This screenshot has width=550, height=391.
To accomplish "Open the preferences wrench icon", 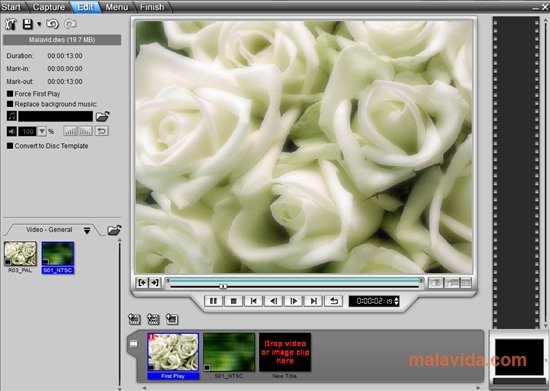I will (11, 24).
